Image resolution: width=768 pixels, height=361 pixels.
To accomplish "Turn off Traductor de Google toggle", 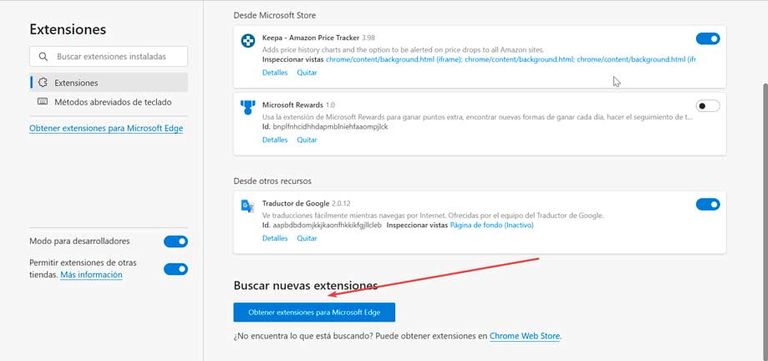I will click(x=708, y=204).
